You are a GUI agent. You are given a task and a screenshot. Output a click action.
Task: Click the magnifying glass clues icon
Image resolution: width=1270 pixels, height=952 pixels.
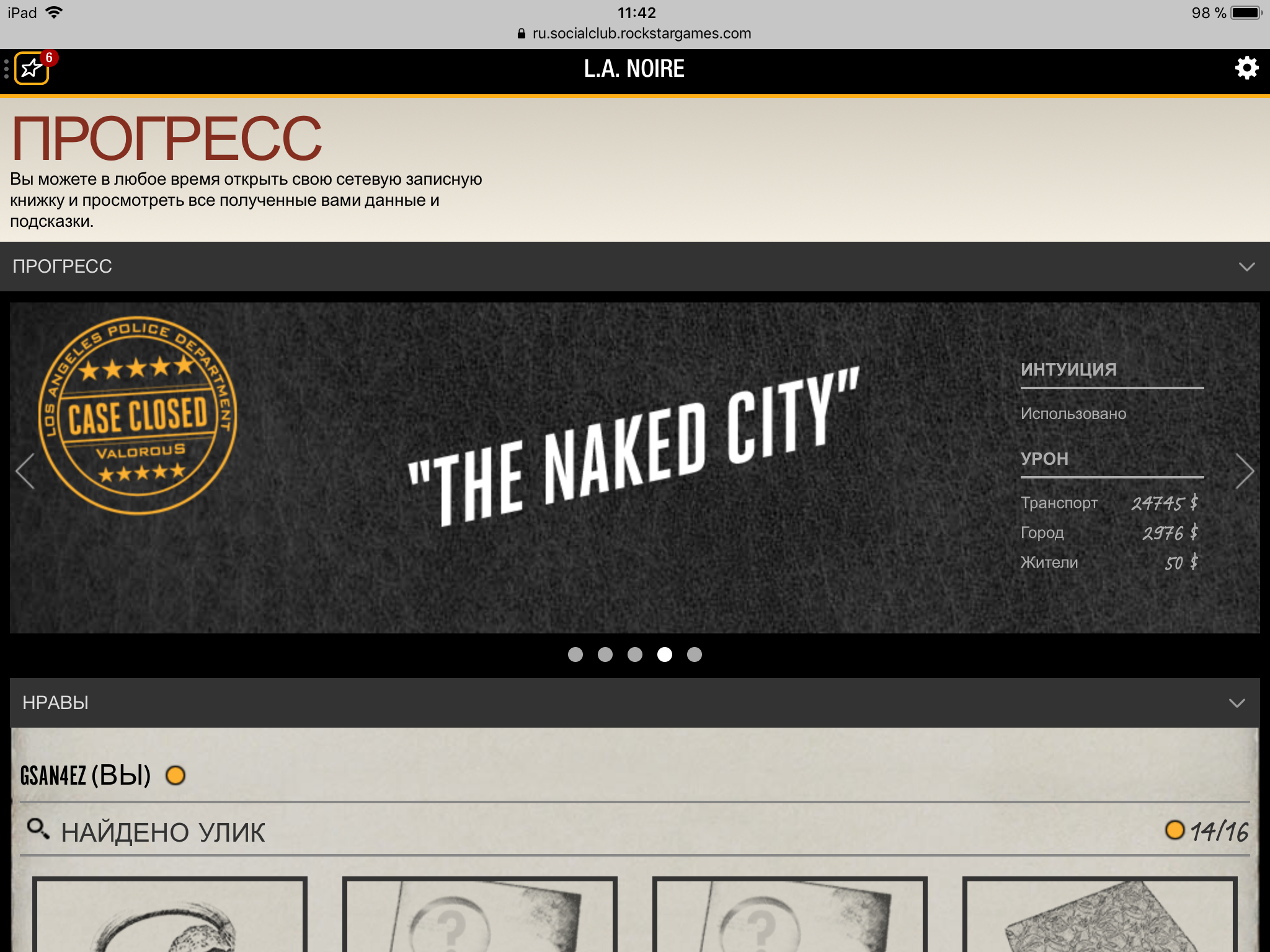[x=38, y=829]
